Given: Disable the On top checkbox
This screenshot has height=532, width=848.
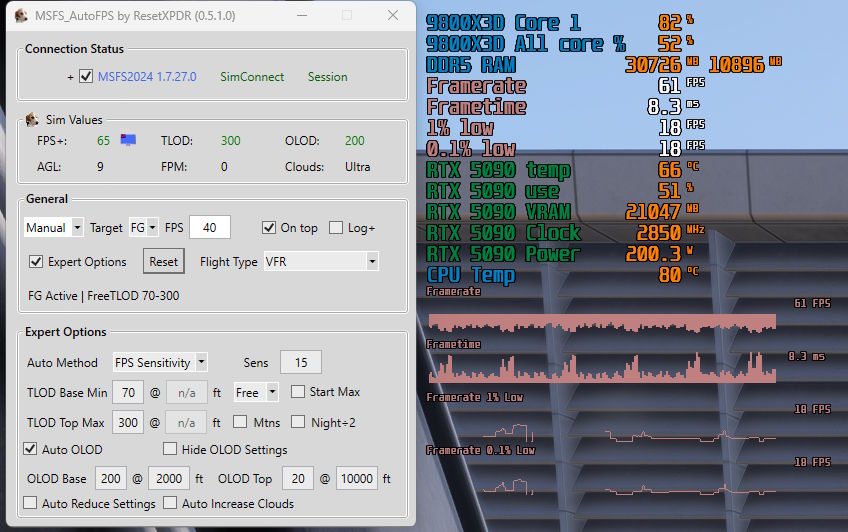Looking at the screenshot, I should (269, 228).
